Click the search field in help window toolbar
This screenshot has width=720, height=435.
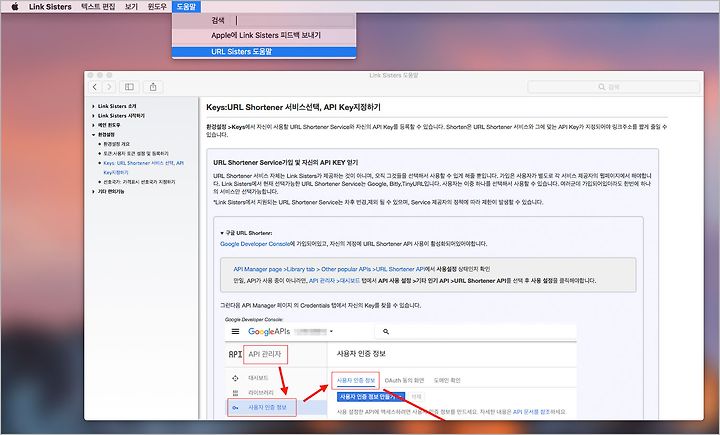coord(613,87)
